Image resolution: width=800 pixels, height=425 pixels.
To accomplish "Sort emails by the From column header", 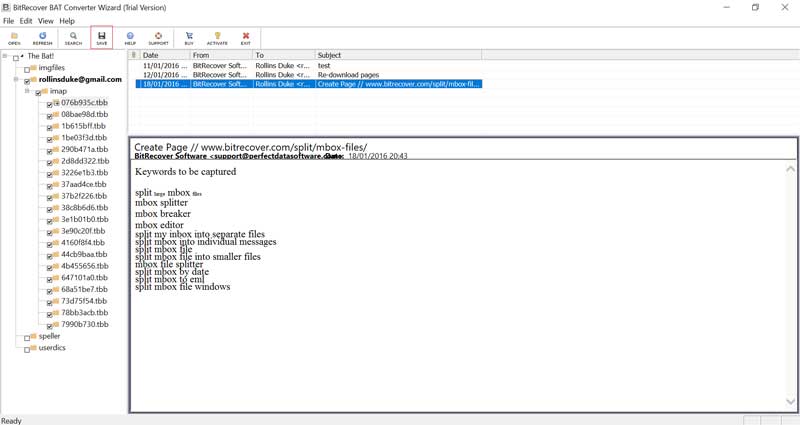I will 221,55.
